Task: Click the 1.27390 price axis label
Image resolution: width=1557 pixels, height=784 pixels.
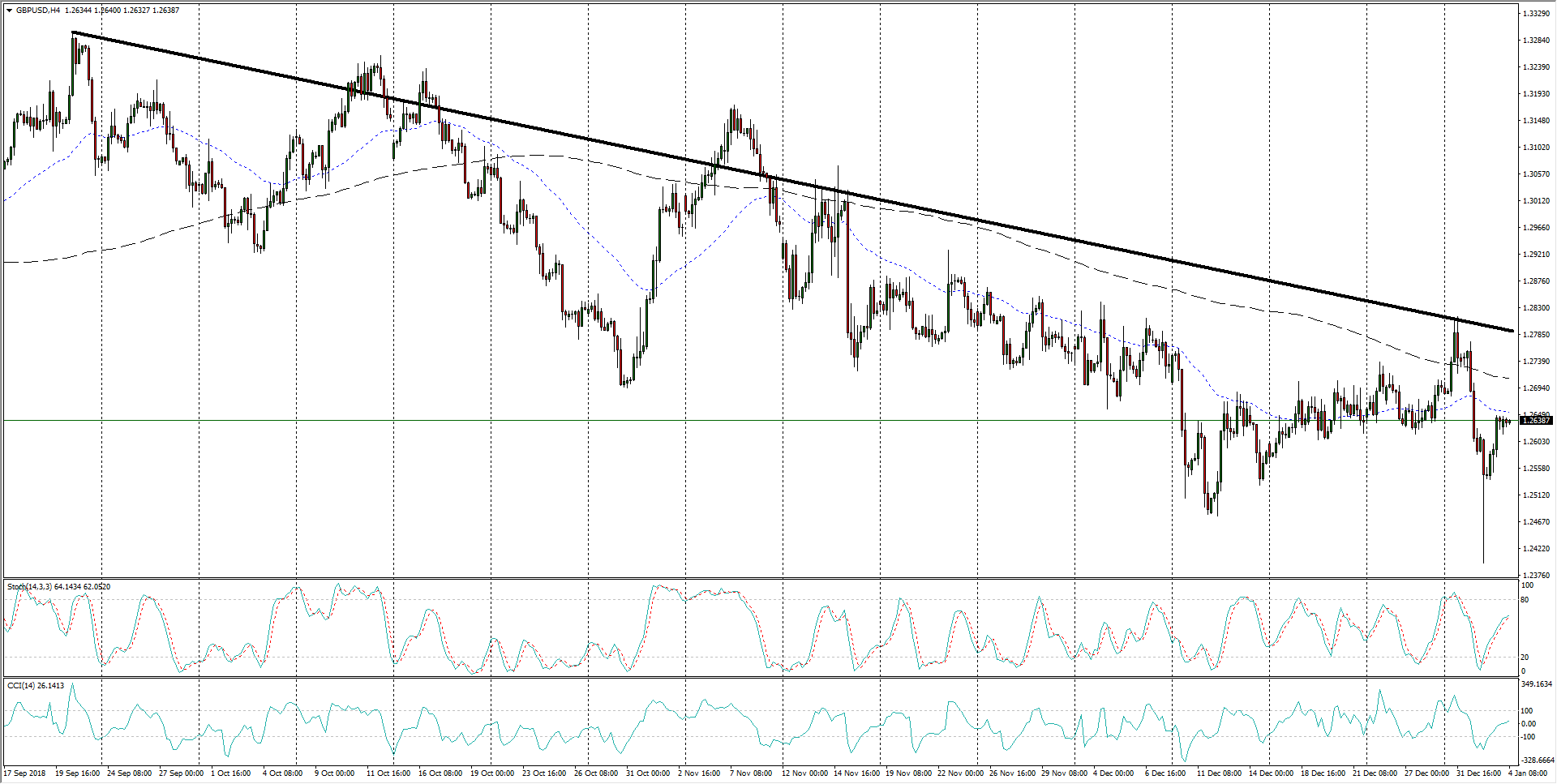Action: (1536, 362)
